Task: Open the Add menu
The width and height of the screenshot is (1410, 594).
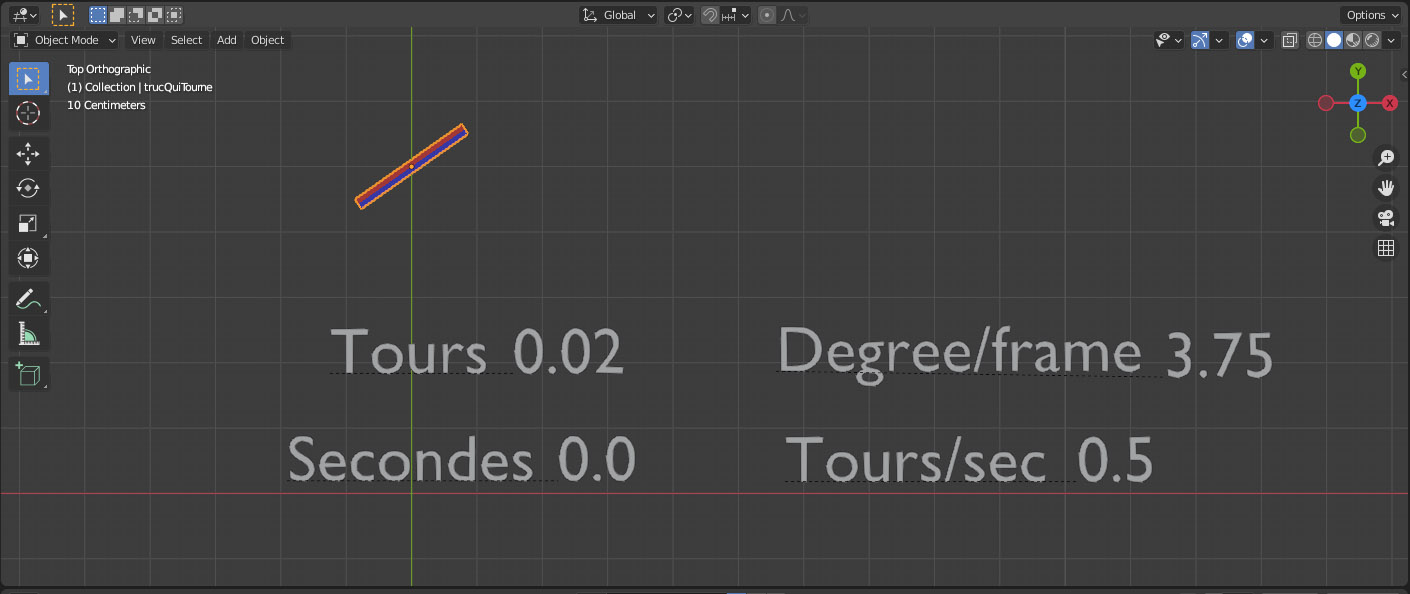Action: point(227,40)
